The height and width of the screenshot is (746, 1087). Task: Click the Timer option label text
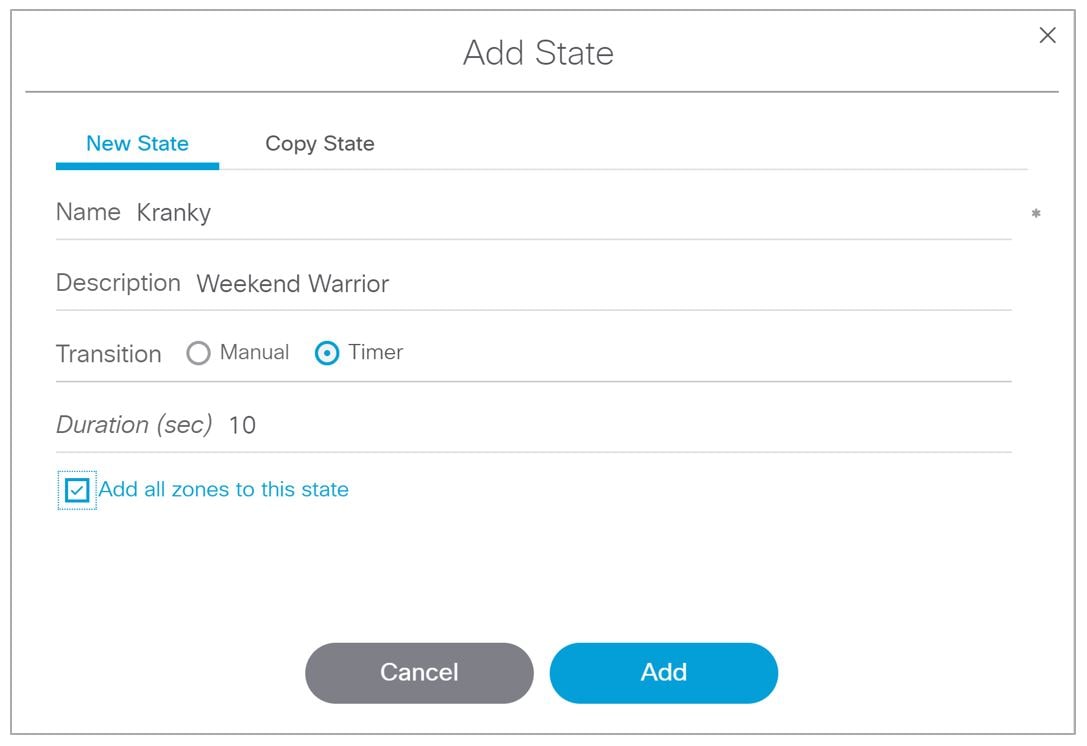[x=376, y=352]
